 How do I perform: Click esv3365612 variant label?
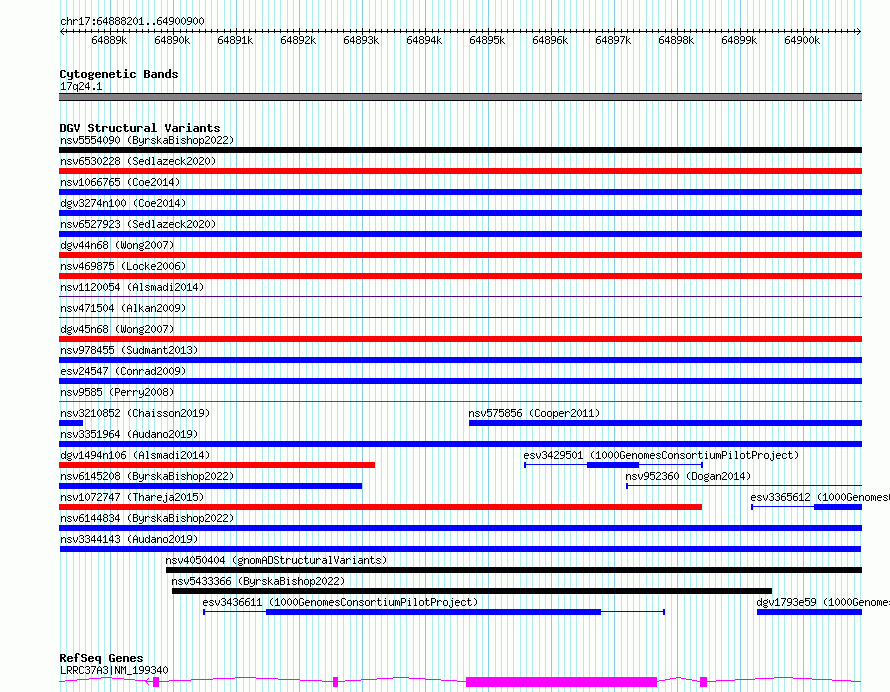click(820, 497)
